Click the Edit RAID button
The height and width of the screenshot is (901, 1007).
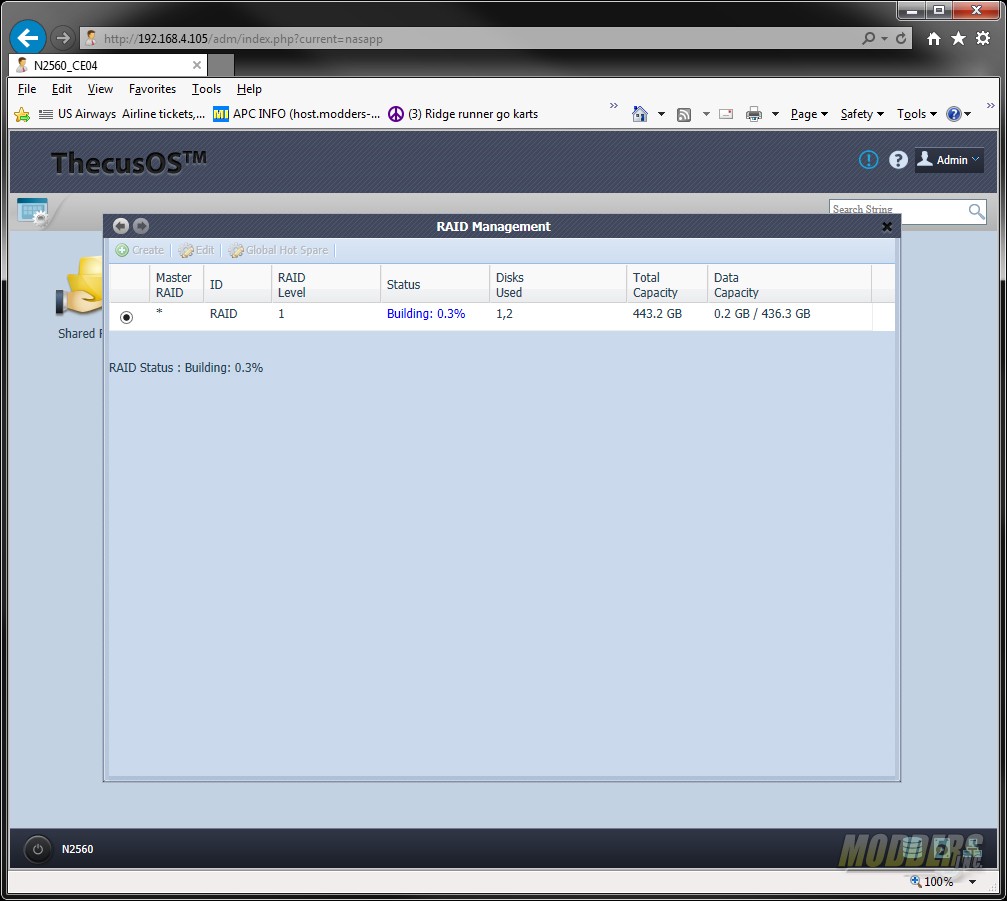(197, 250)
